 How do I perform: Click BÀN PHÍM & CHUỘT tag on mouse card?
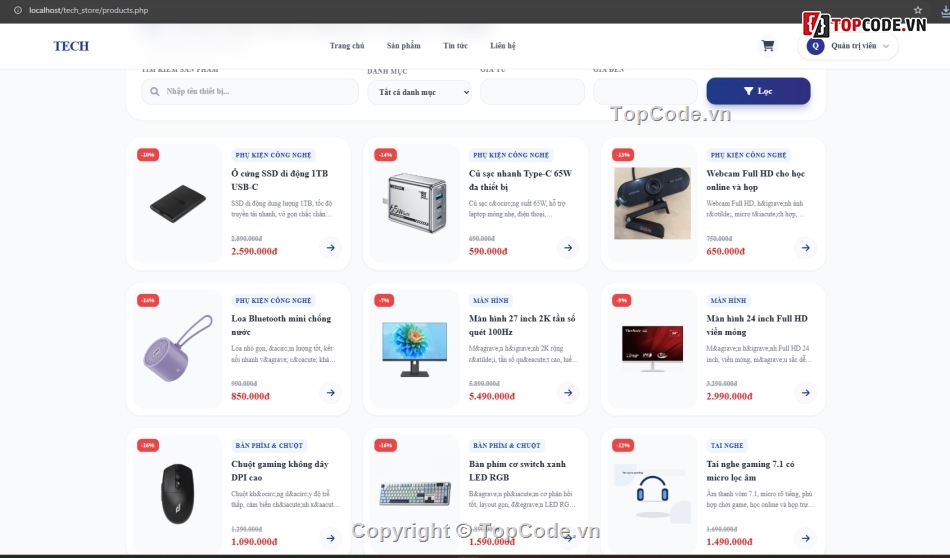click(269, 445)
